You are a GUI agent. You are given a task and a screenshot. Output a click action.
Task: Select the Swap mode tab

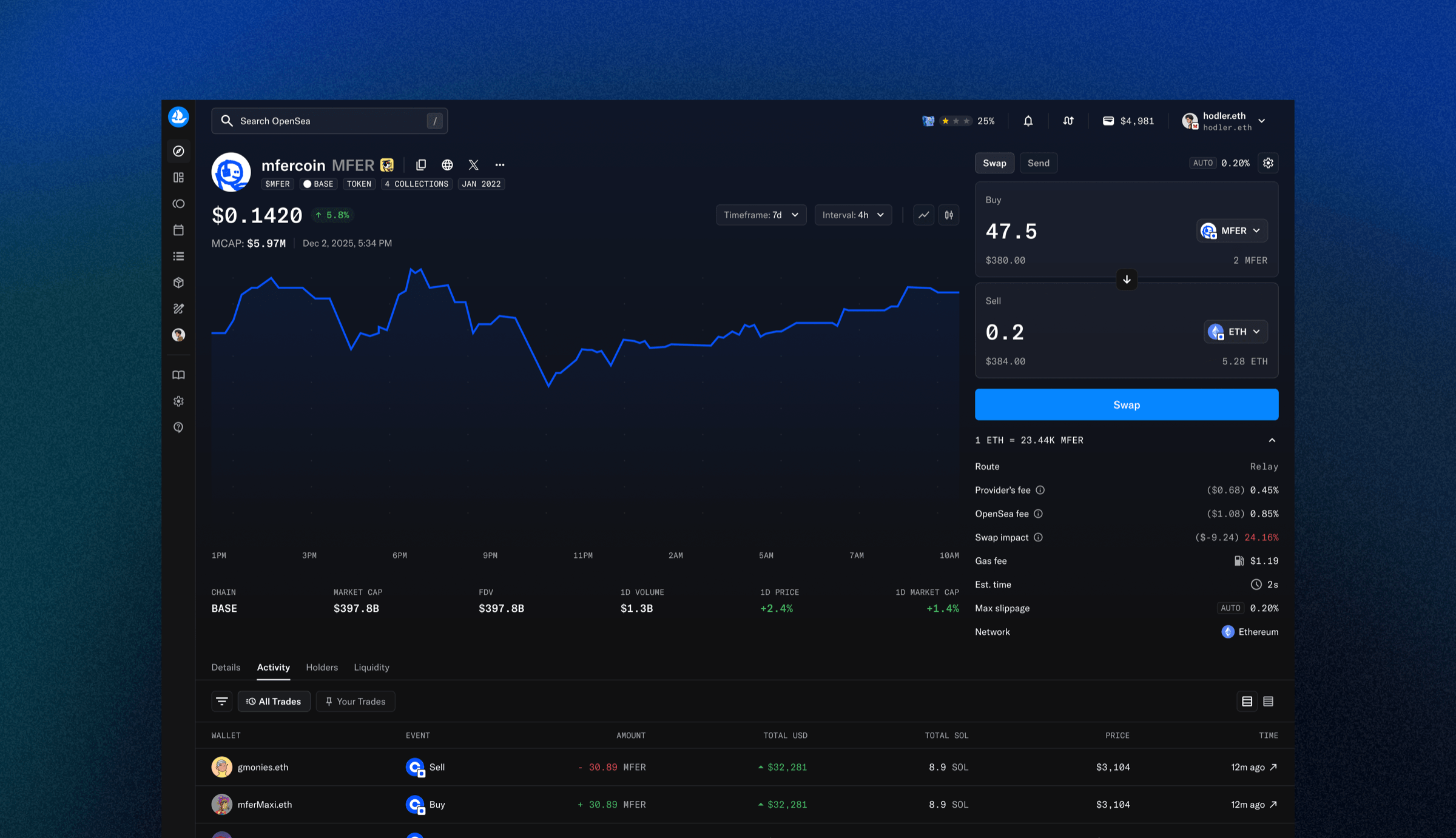[x=994, y=163]
